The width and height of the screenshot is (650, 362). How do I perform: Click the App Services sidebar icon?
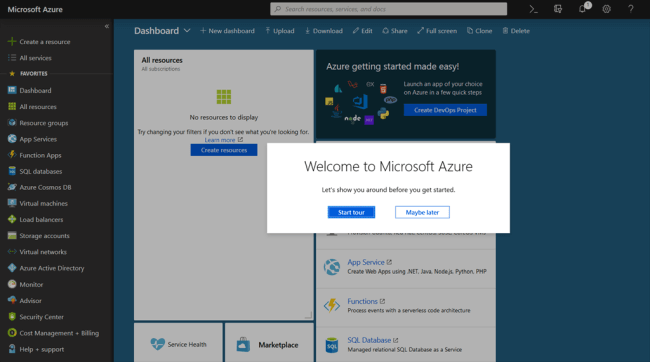click(12, 139)
